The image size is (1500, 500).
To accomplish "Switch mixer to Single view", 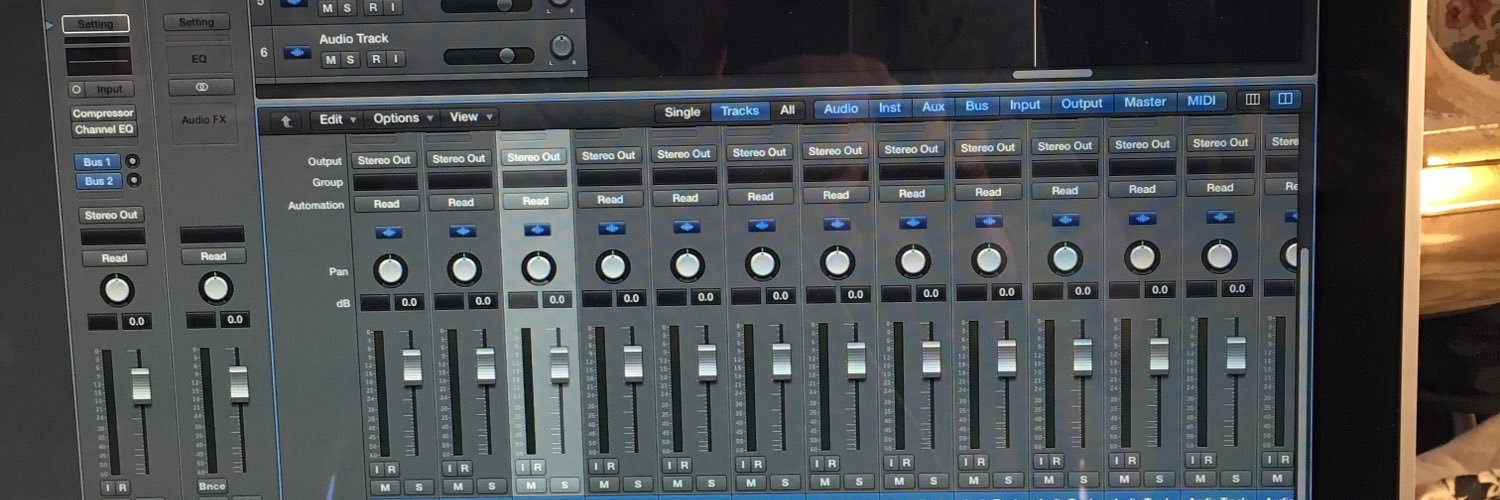I will click(x=682, y=112).
